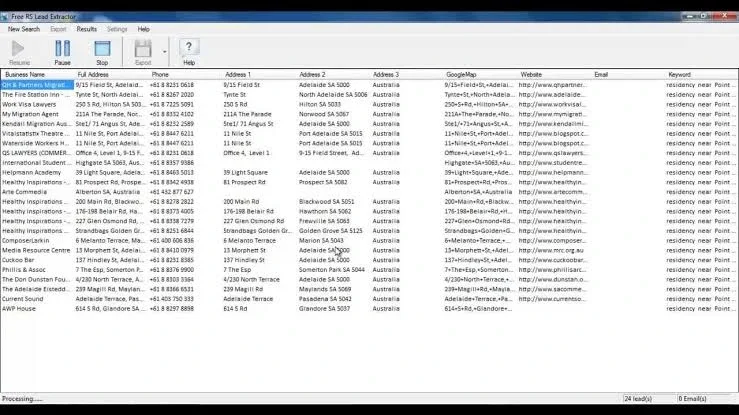The height and width of the screenshot is (415, 739).
Task: Open the New Search menu
Action: pos(24,29)
